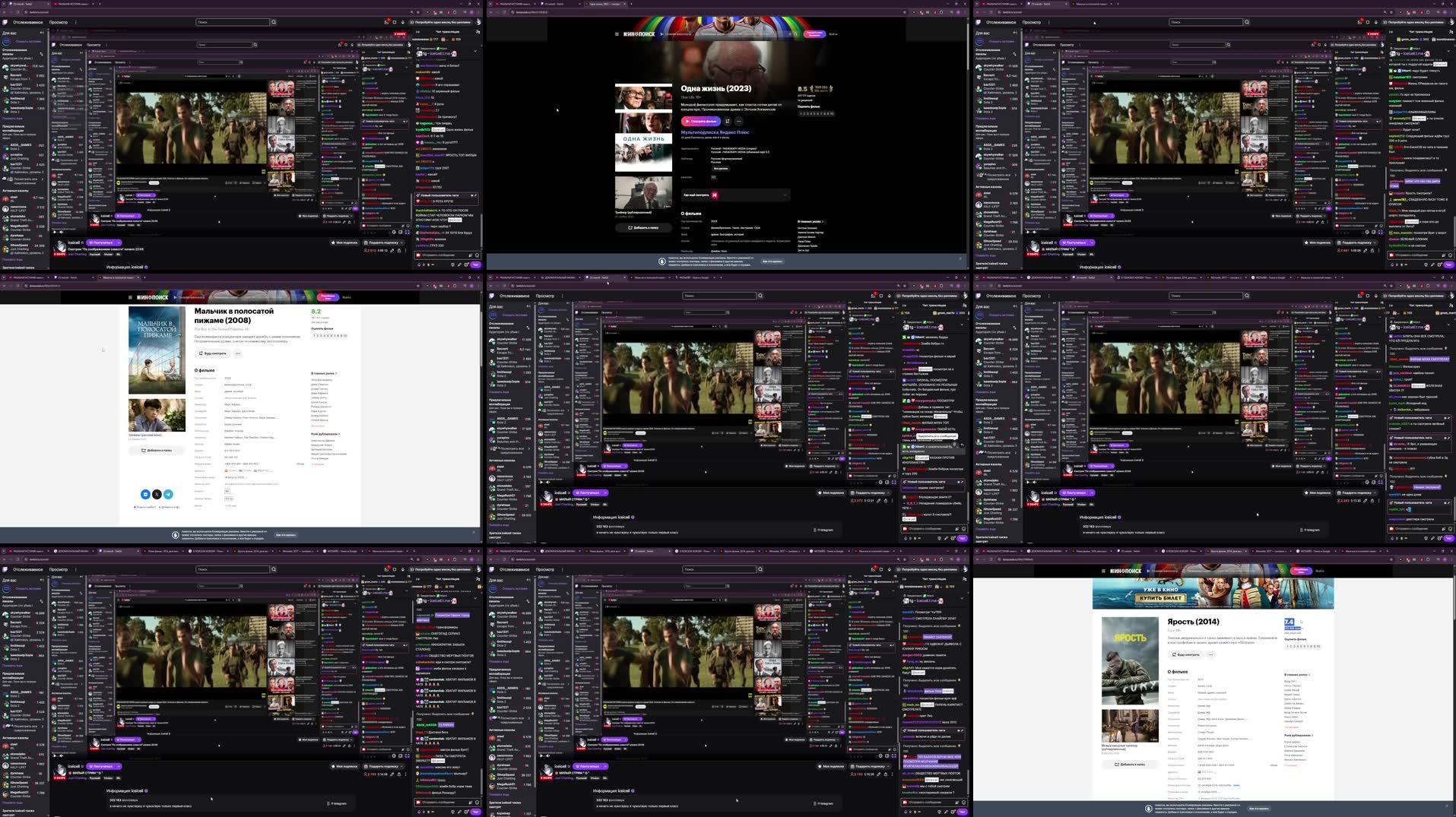This screenshot has width=1456, height=817.
Task: Close adblock banner on Ярость page
Action: [1447, 806]
